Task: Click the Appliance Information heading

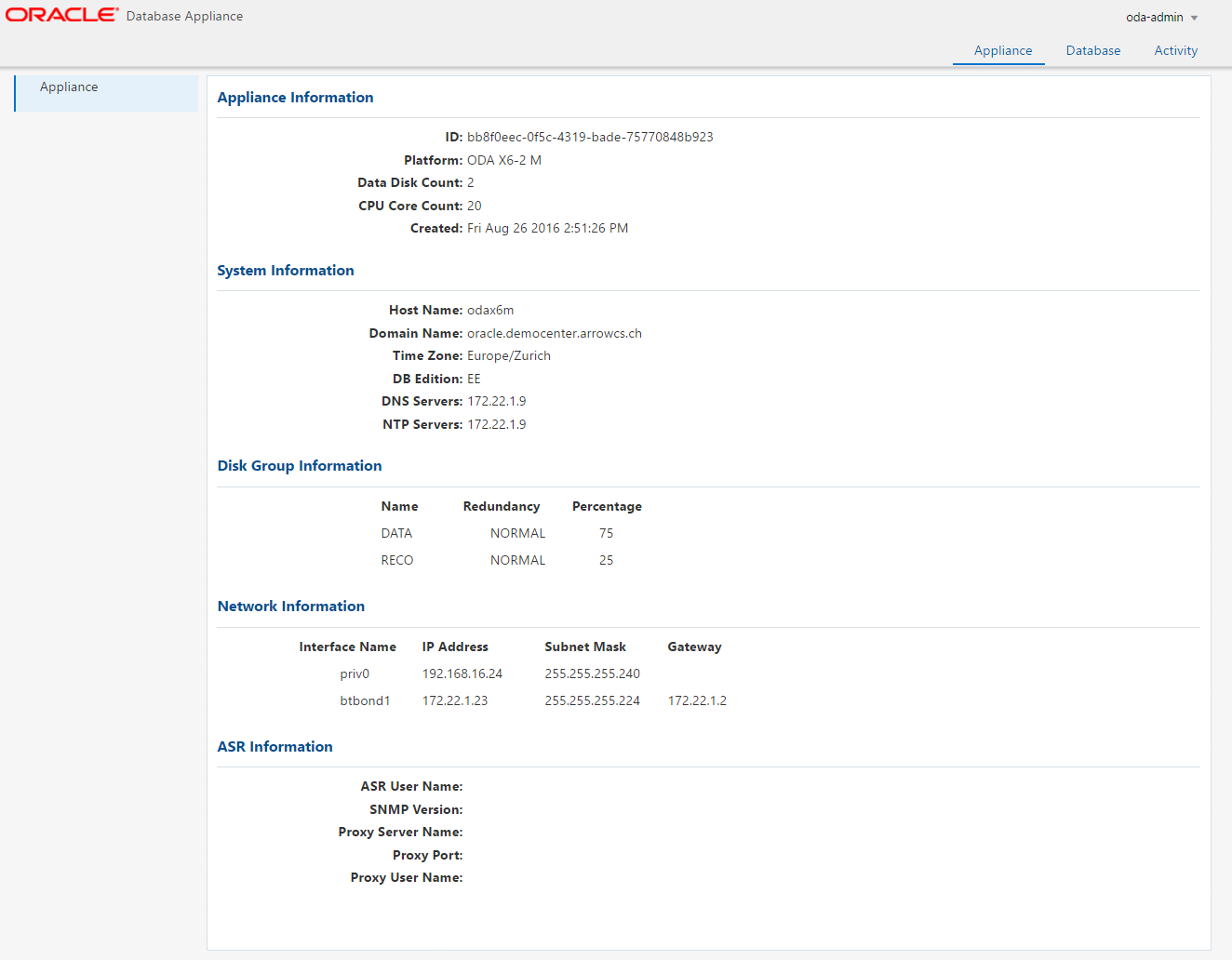Action: pos(295,98)
